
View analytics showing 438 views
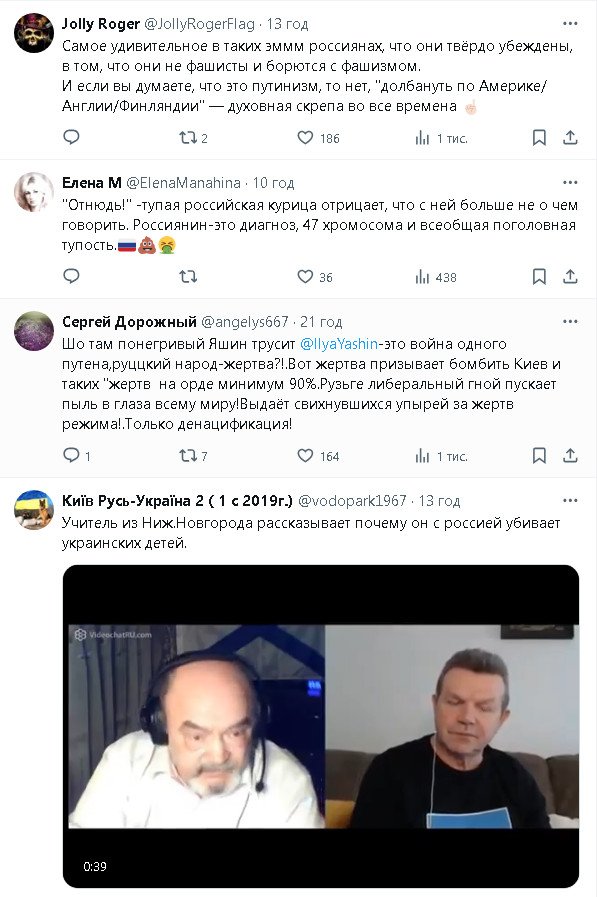[x=436, y=277]
